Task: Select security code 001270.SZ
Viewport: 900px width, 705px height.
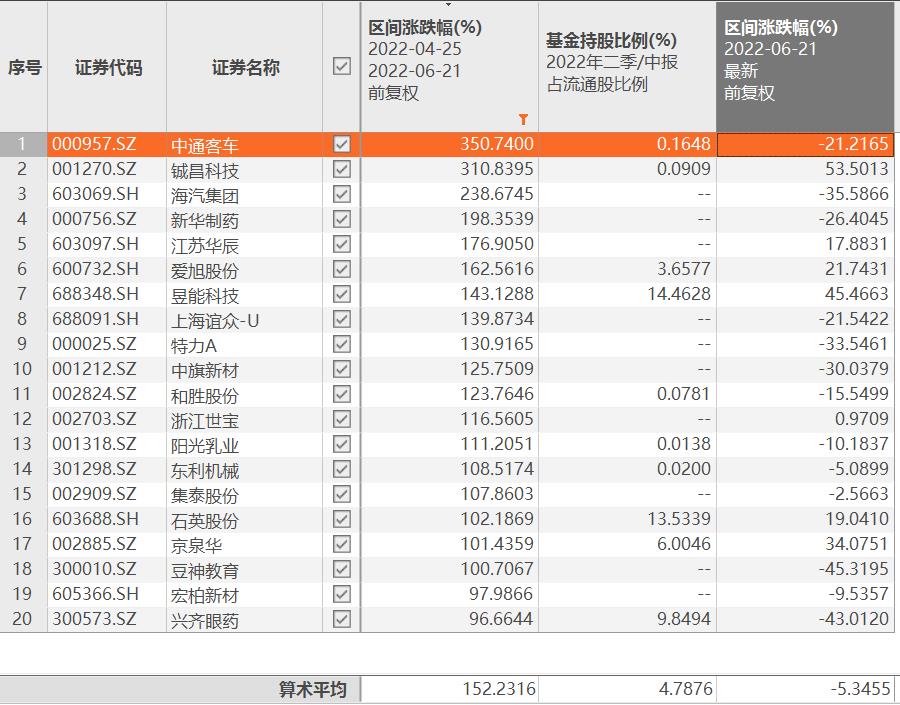Action: tap(94, 169)
